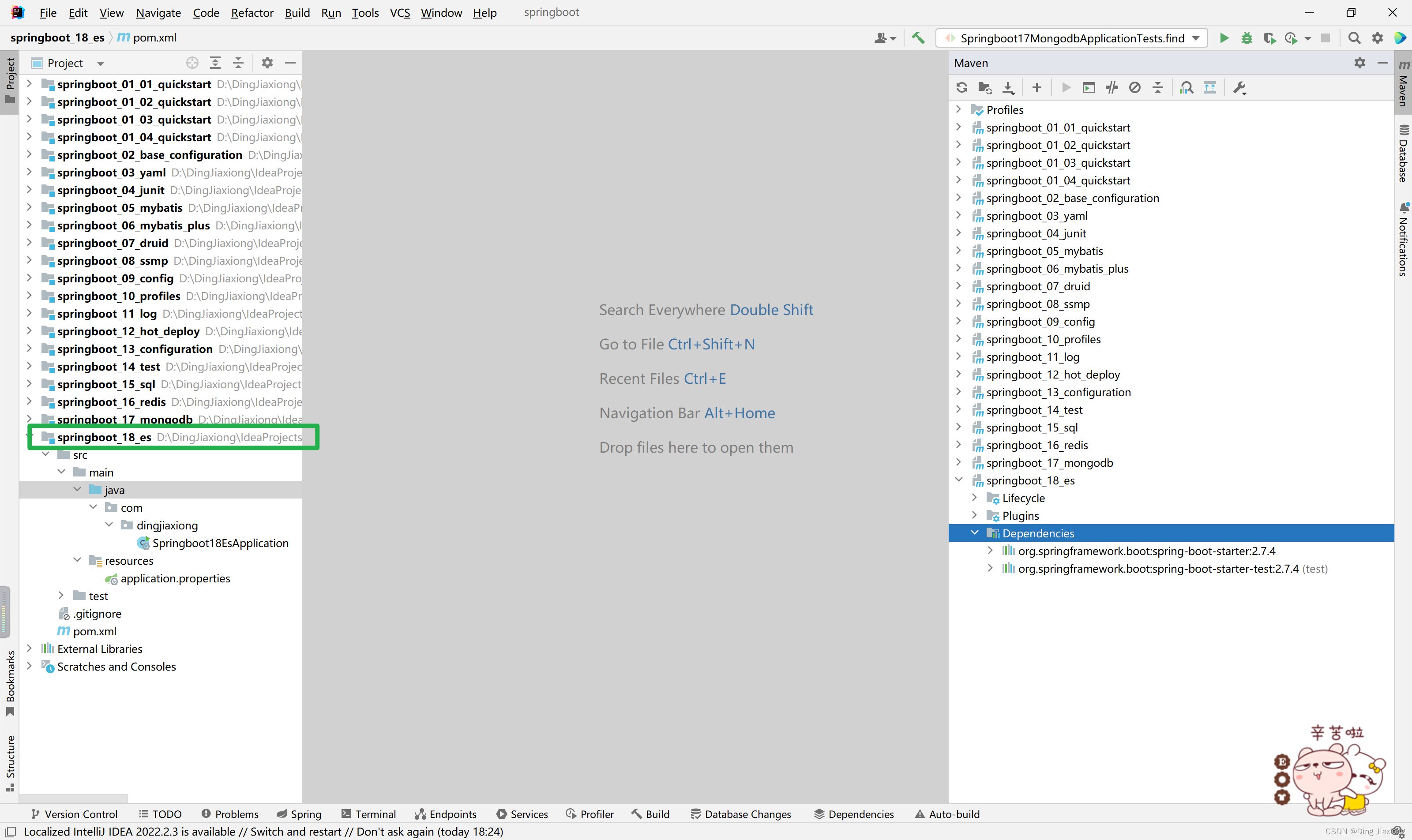Expand All in Project panel toolbar
Viewport: 1412px width, 840px height.
click(215, 63)
